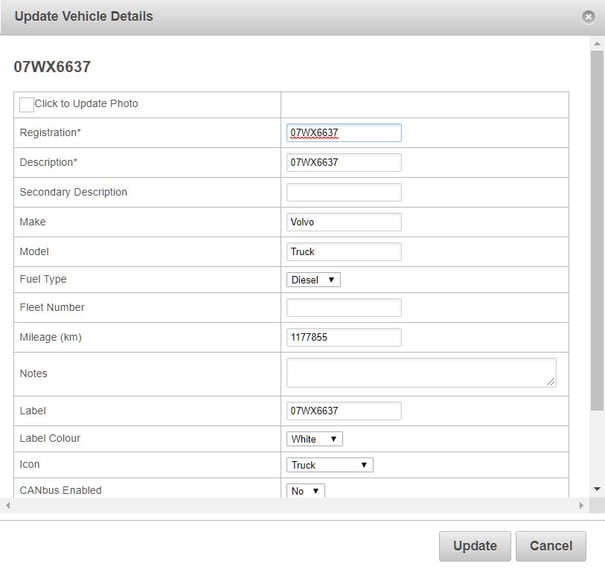Image resolution: width=605 pixels, height=572 pixels.
Task: Click inside the Notes text area
Action: [x=421, y=373]
